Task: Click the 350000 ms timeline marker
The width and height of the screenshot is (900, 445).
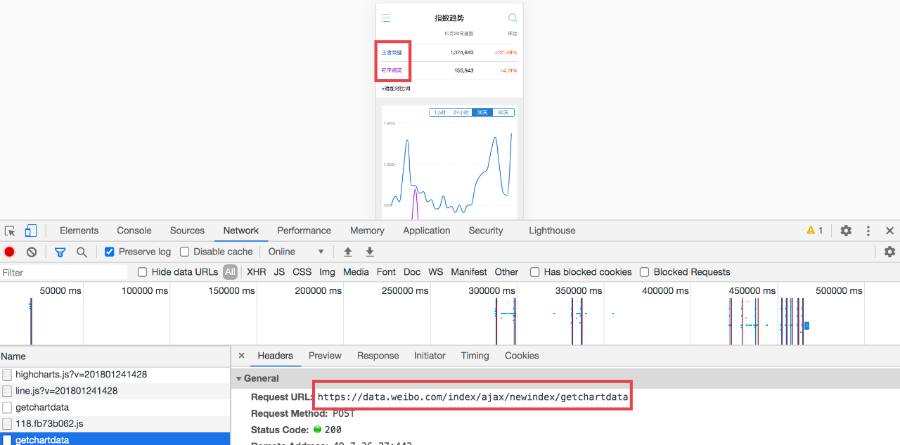Action: (579, 291)
